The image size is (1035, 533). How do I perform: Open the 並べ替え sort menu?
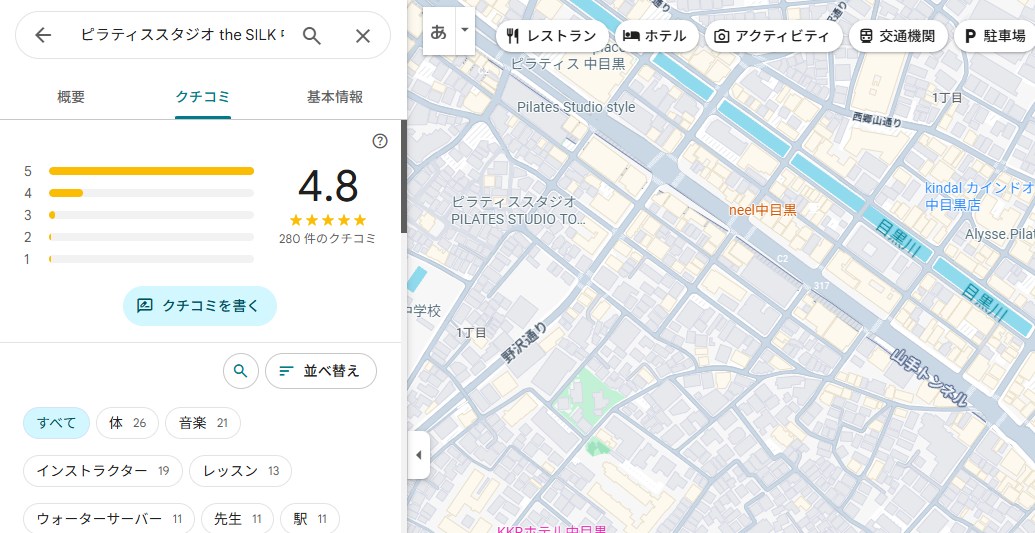click(320, 370)
